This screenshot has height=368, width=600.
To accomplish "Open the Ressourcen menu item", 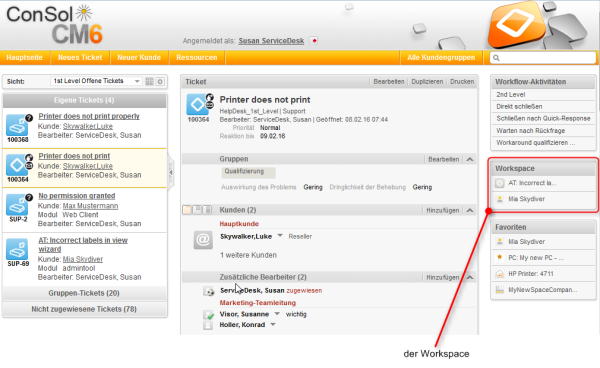I will click(x=197, y=58).
